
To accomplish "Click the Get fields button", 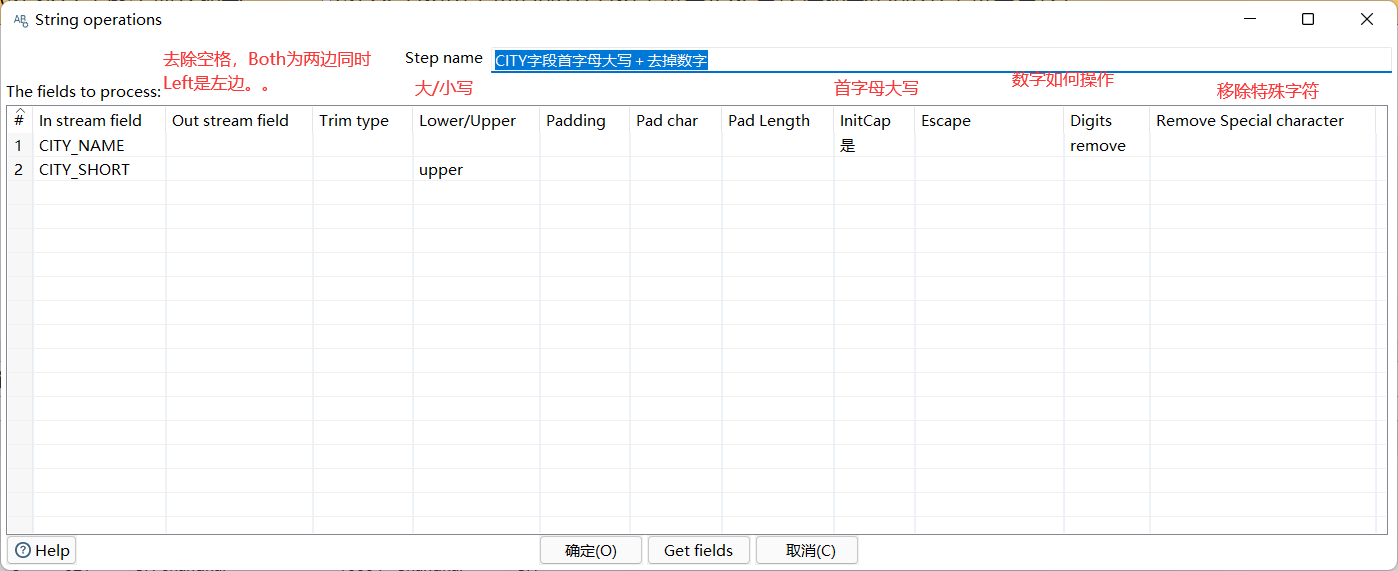I will [x=699, y=550].
